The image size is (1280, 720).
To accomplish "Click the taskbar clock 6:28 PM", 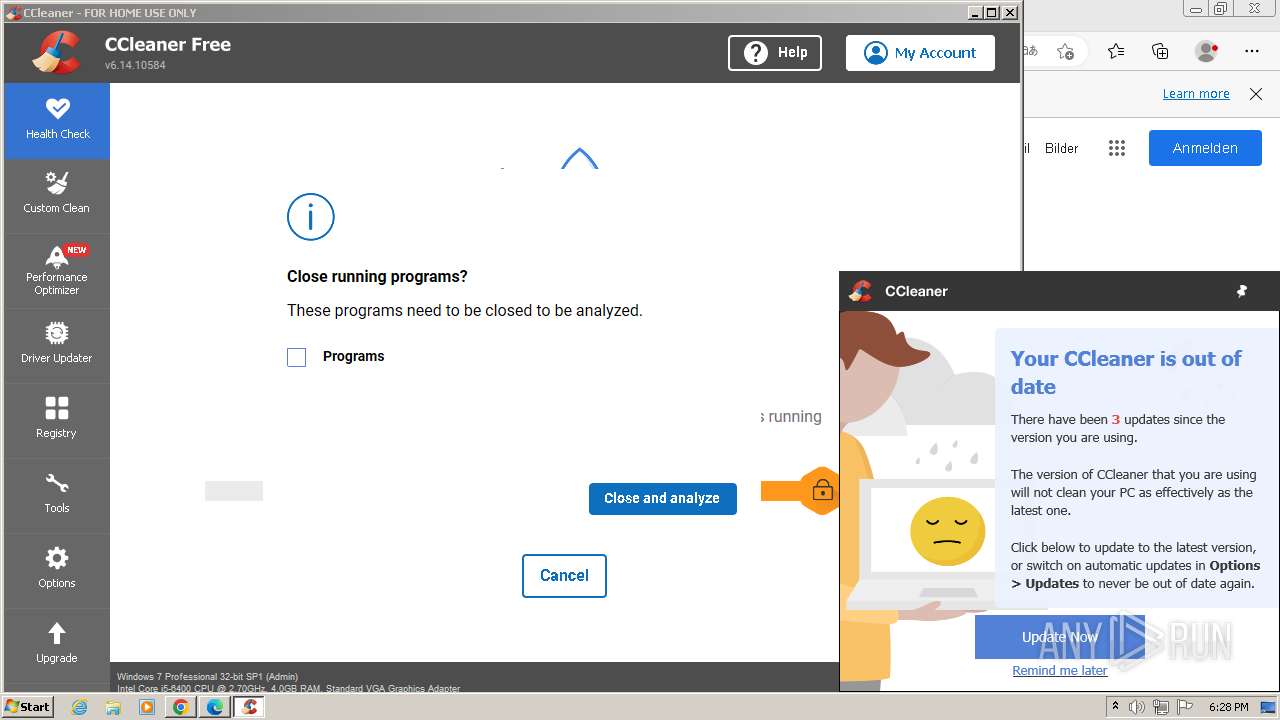I will (1228, 707).
